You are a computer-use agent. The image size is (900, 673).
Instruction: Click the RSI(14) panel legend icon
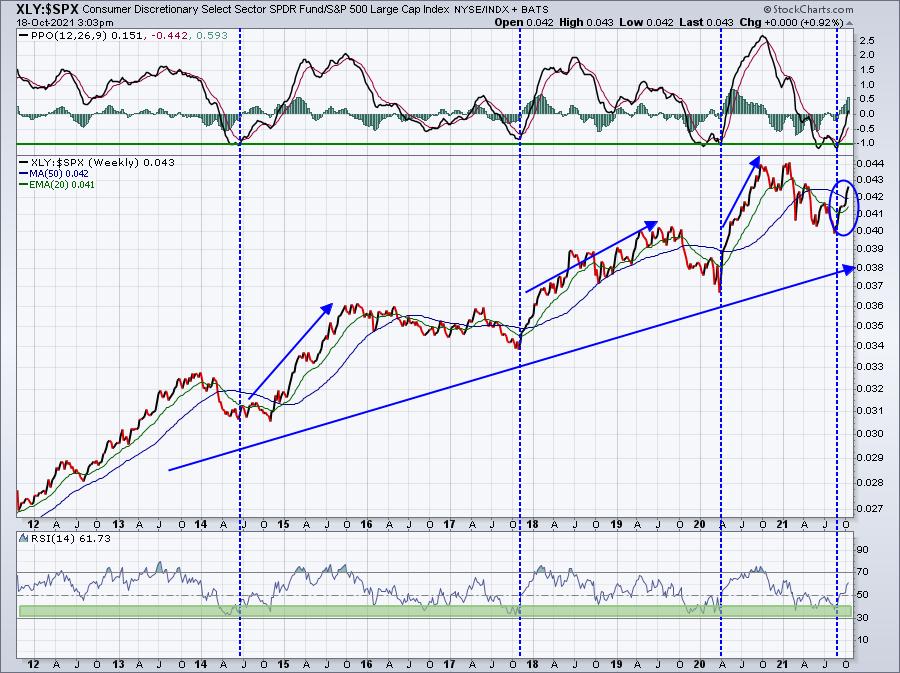point(23,538)
